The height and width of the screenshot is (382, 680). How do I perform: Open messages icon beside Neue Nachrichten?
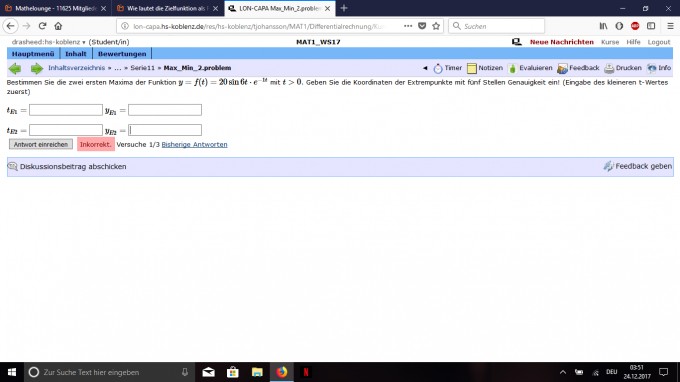coord(516,42)
